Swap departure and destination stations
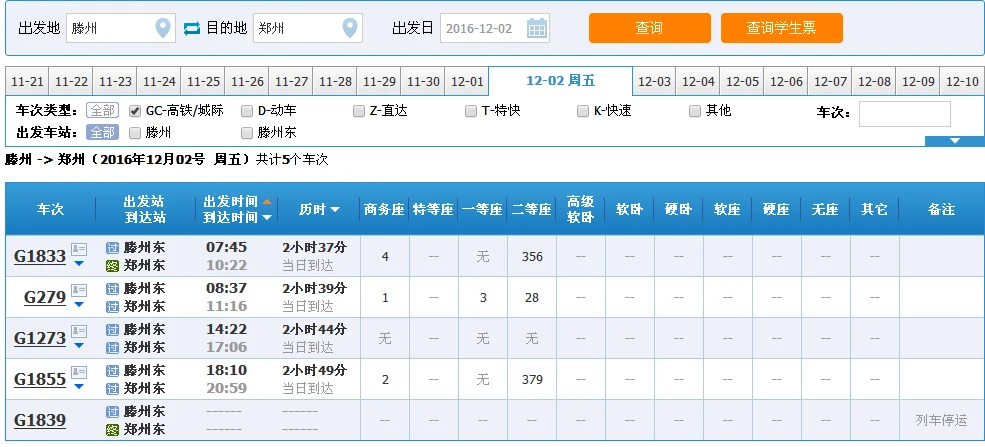Image resolution: width=985 pixels, height=447 pixels. click(x=192, y=28)
